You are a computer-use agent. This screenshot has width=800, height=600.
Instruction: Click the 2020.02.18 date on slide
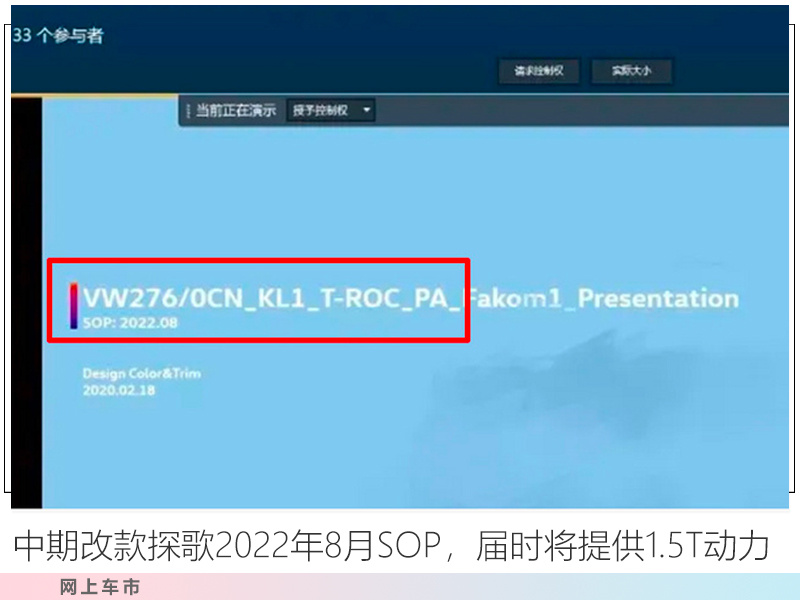coord(119,390)
